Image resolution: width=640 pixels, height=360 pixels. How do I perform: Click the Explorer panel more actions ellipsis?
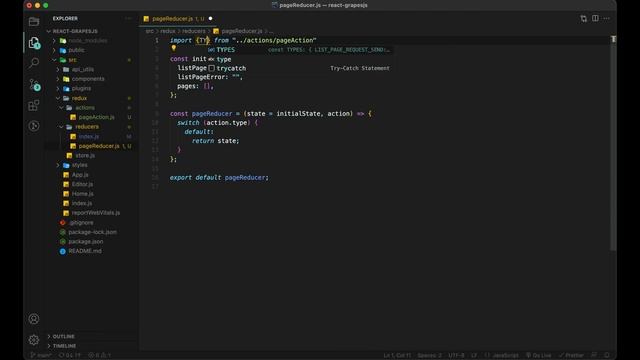[x=128, y=18]
